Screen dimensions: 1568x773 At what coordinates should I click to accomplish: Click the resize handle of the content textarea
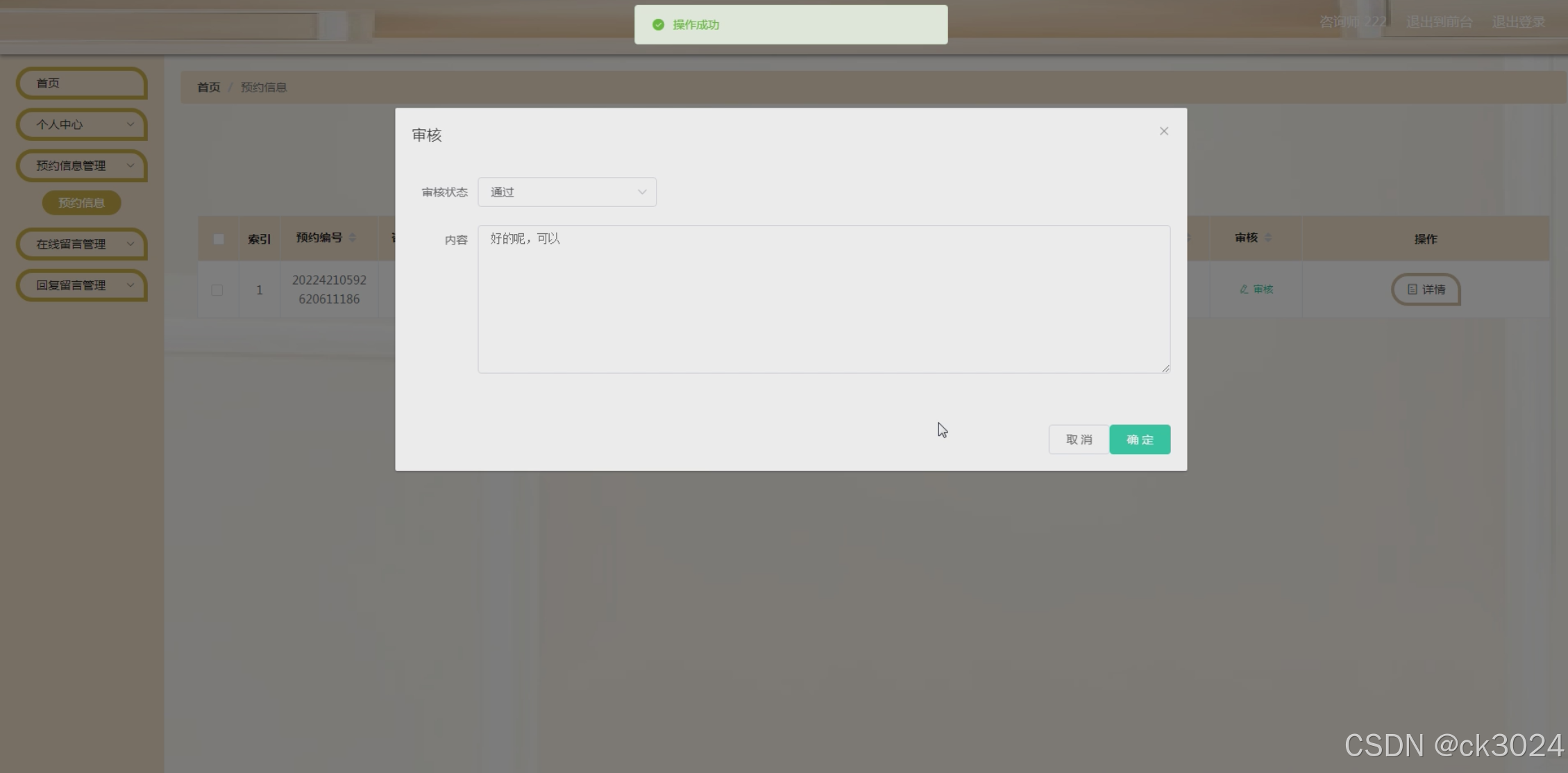click(1165, 369)
